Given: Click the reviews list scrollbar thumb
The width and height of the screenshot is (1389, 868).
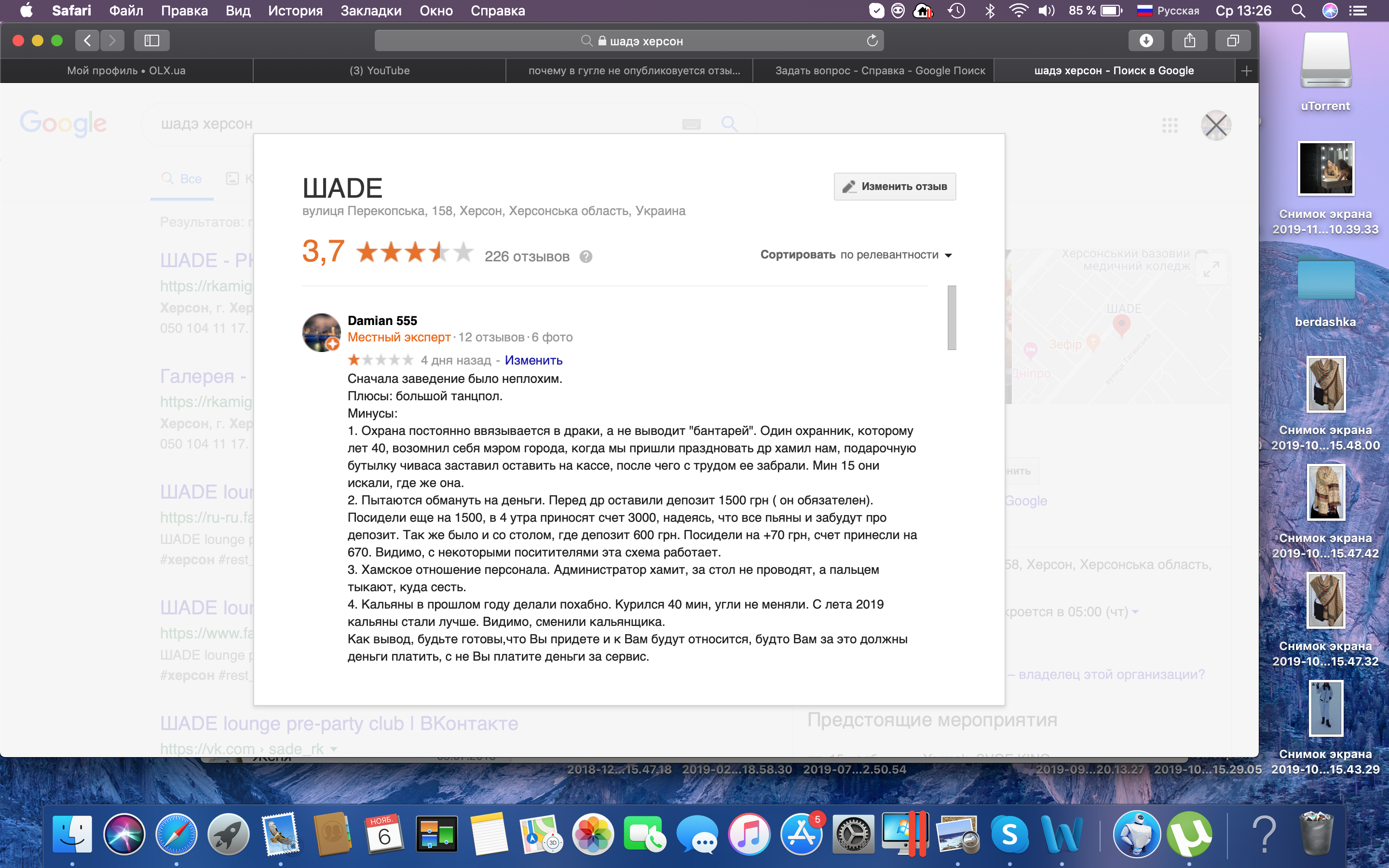Looking at the screenshot, I should point(952,317).
